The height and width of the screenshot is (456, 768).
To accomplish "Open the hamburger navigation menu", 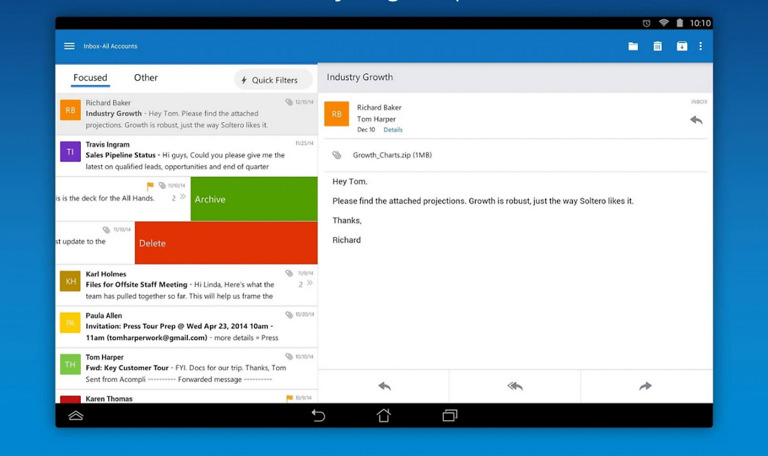I will point(69,46).
